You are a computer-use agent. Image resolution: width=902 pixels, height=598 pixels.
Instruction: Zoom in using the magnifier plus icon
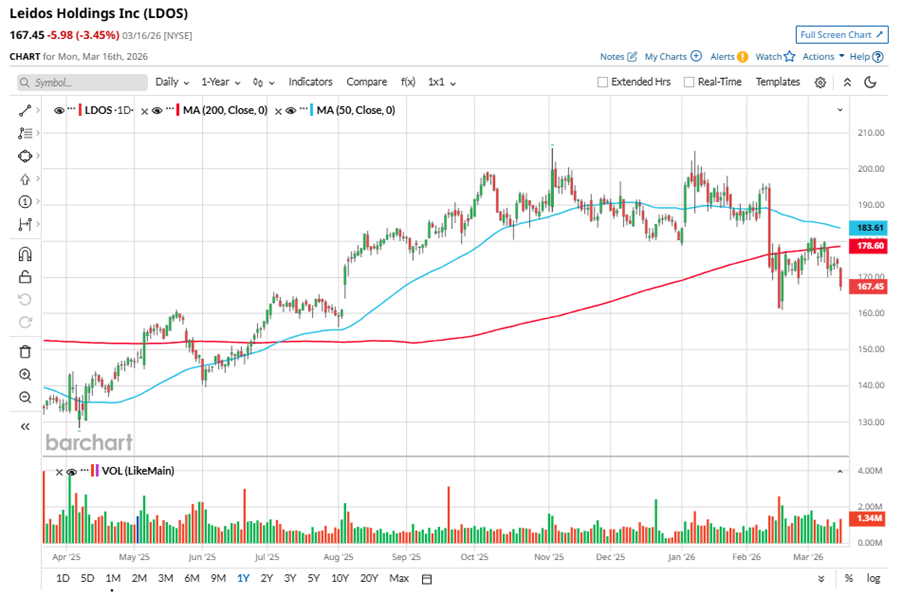point(25,375)
